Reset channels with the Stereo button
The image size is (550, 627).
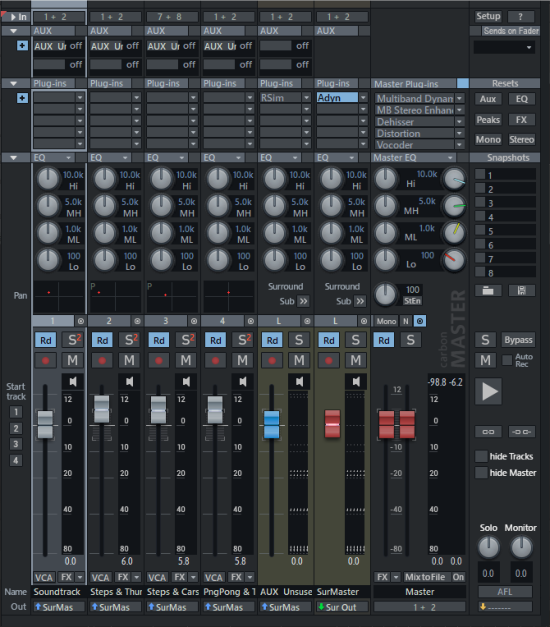pos(522,140)
